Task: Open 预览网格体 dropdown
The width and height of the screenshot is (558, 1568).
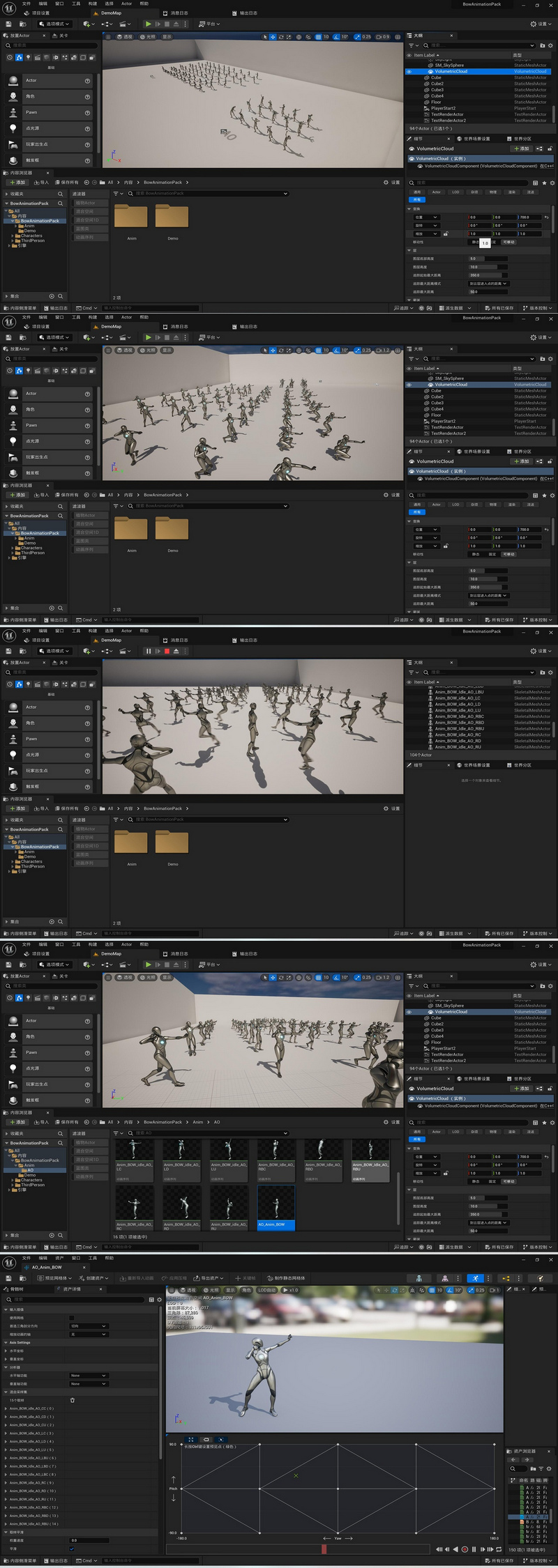Action: coord(54,1278)
